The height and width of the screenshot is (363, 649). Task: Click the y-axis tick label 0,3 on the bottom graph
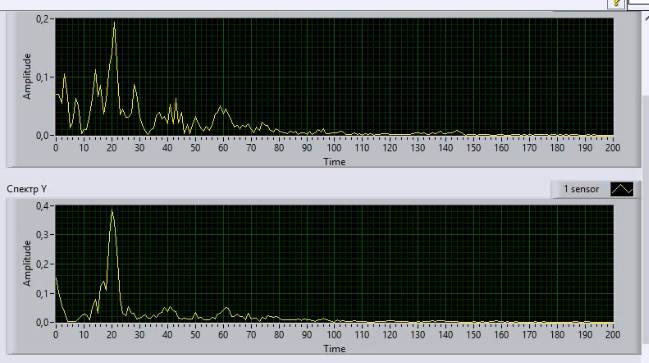click(x=42, y=235)
